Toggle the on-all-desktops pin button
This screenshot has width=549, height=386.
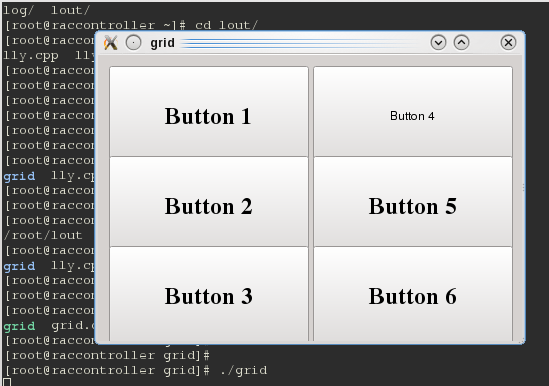tap(133, 43)
